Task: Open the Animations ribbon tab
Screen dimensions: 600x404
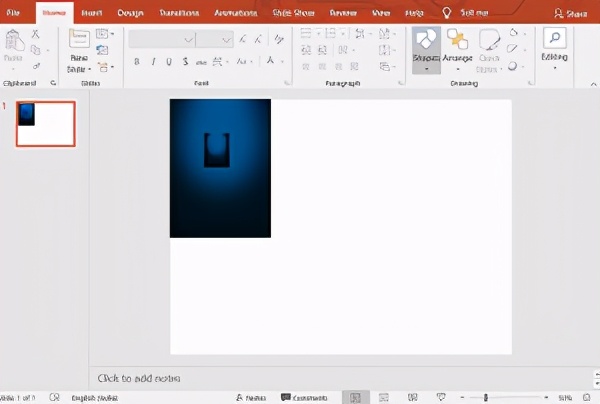Action: pyautogui.click(x=236, y=13)
